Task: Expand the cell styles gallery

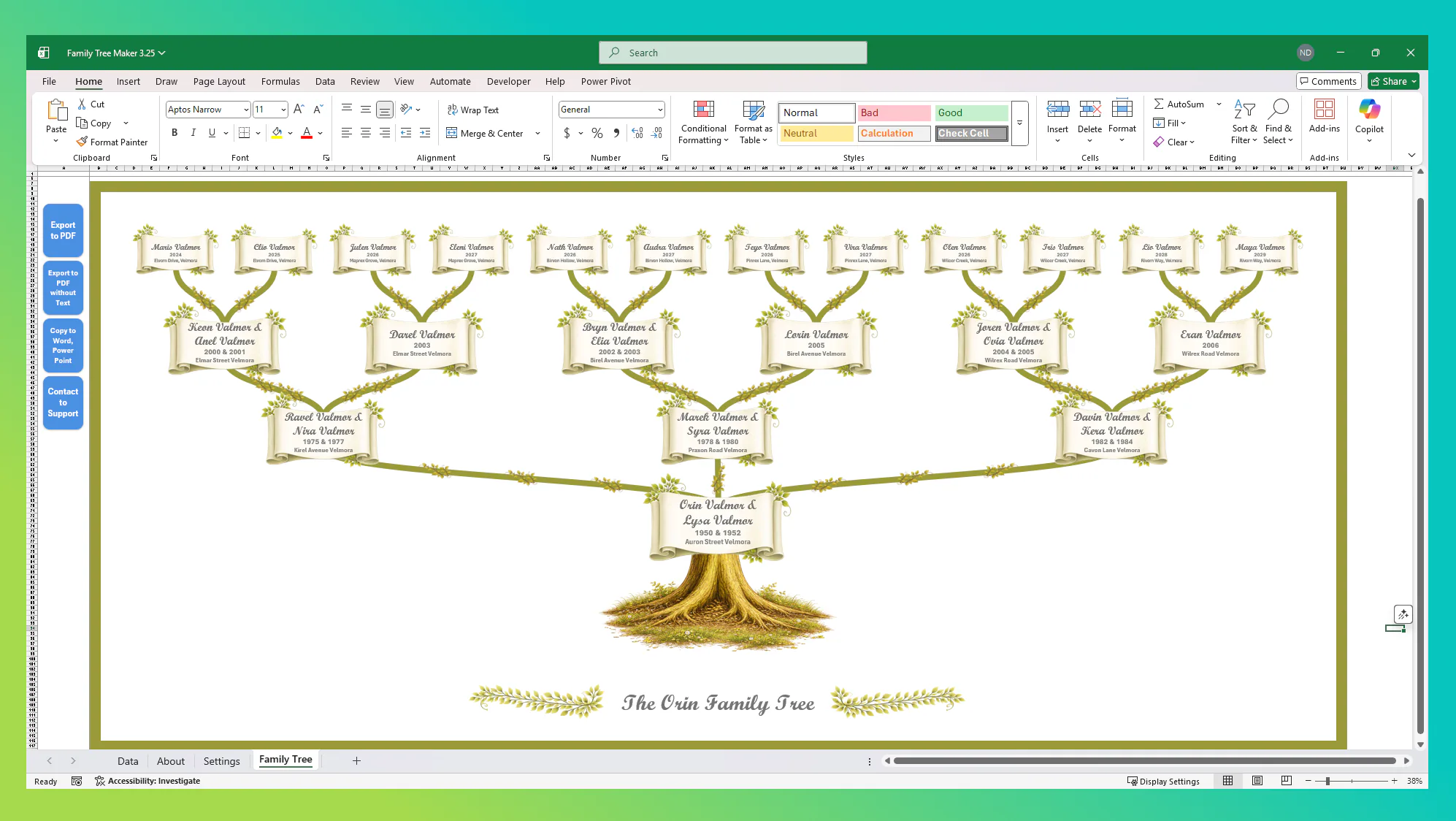Action: (1019, 123)
